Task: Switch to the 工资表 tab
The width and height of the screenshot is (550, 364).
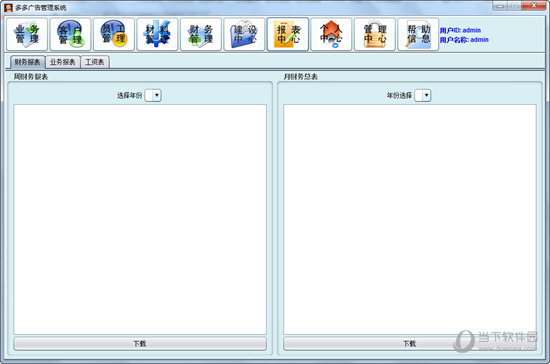Action: point(95,62)
